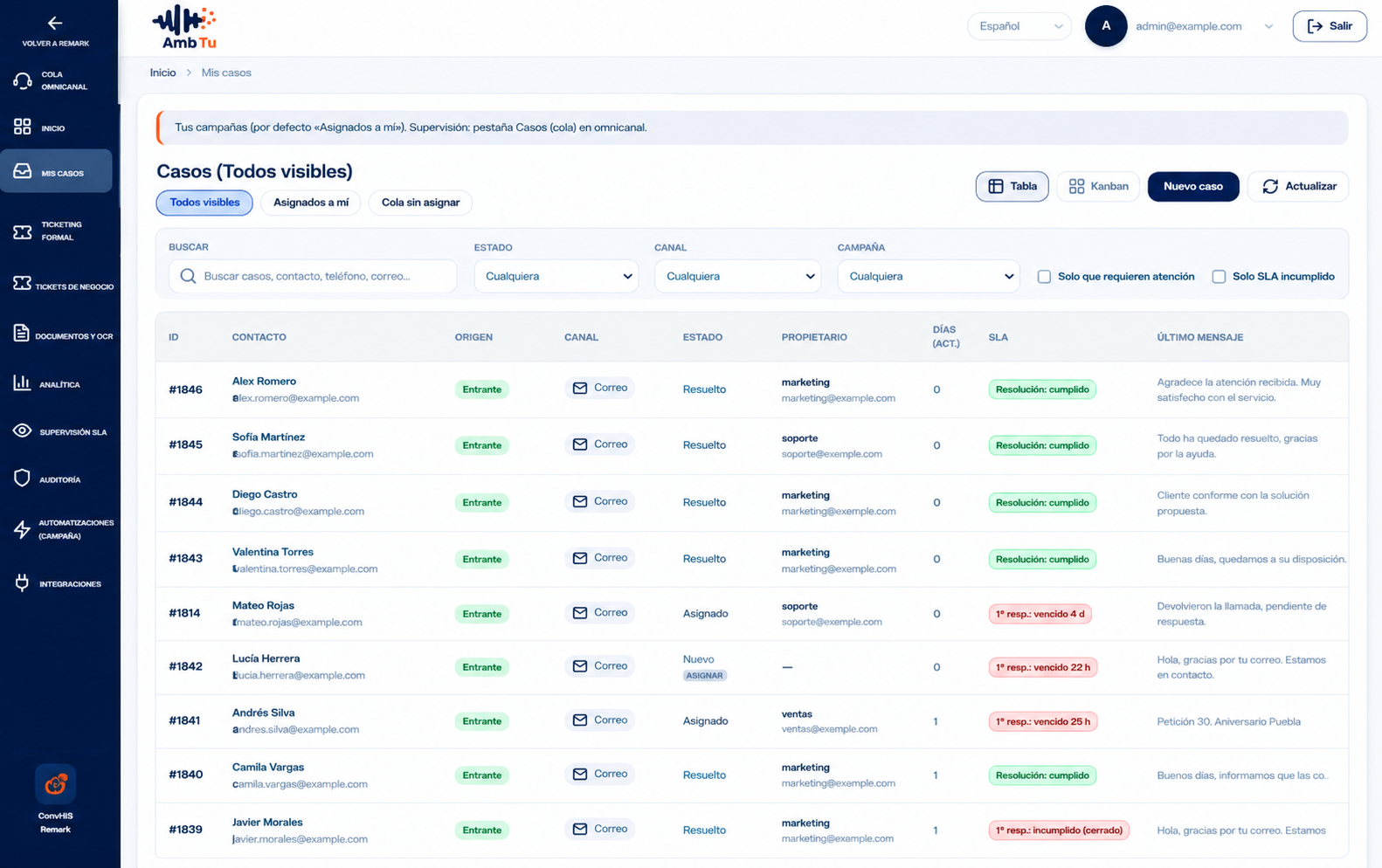Click the Actualizar refresh button
This screenshot has width=1382, height=868.
[x=1298, y=186]
